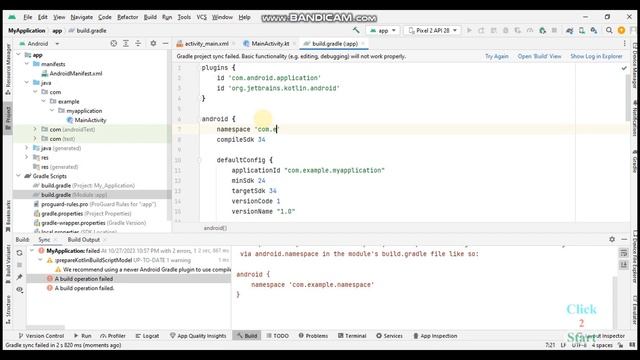
Task: Open the VCS menu
Action: (x=201, y=17)
